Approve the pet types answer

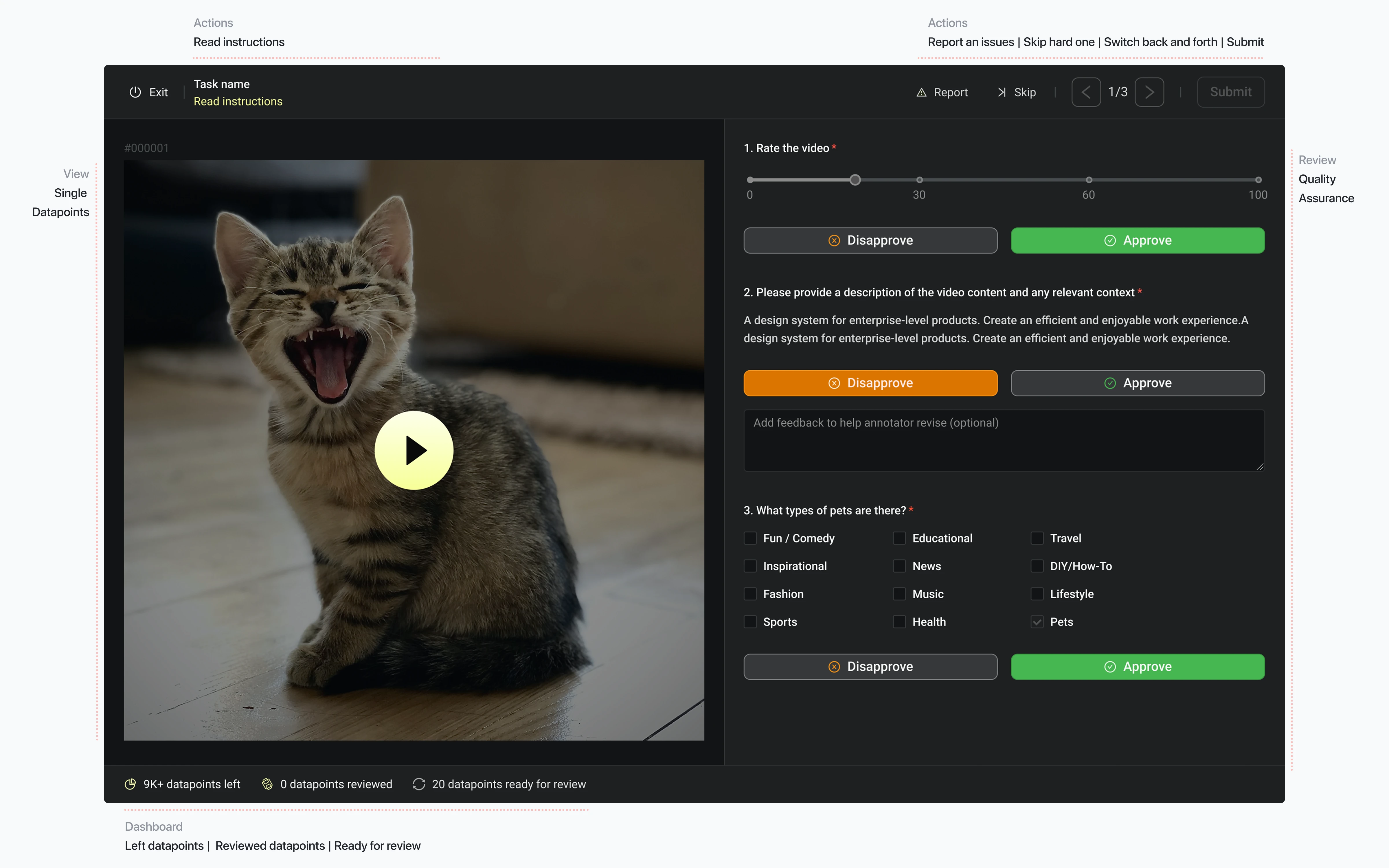tap(1137, 667)
